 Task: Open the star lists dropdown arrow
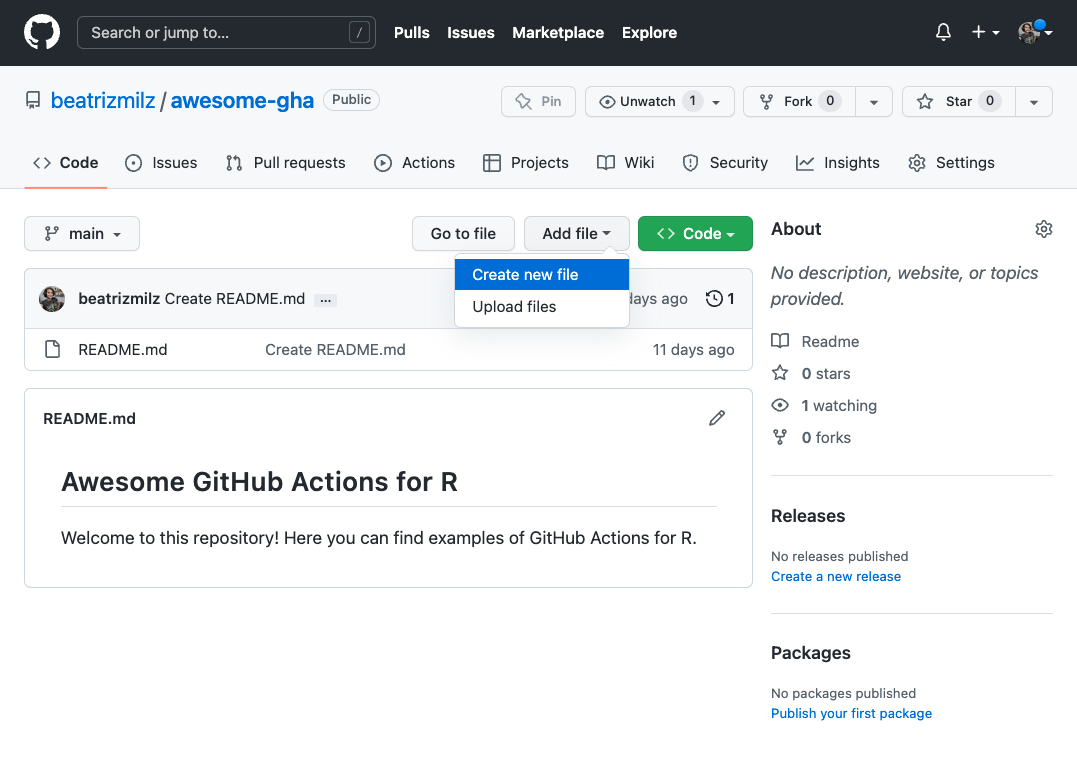pos(1034,101)
